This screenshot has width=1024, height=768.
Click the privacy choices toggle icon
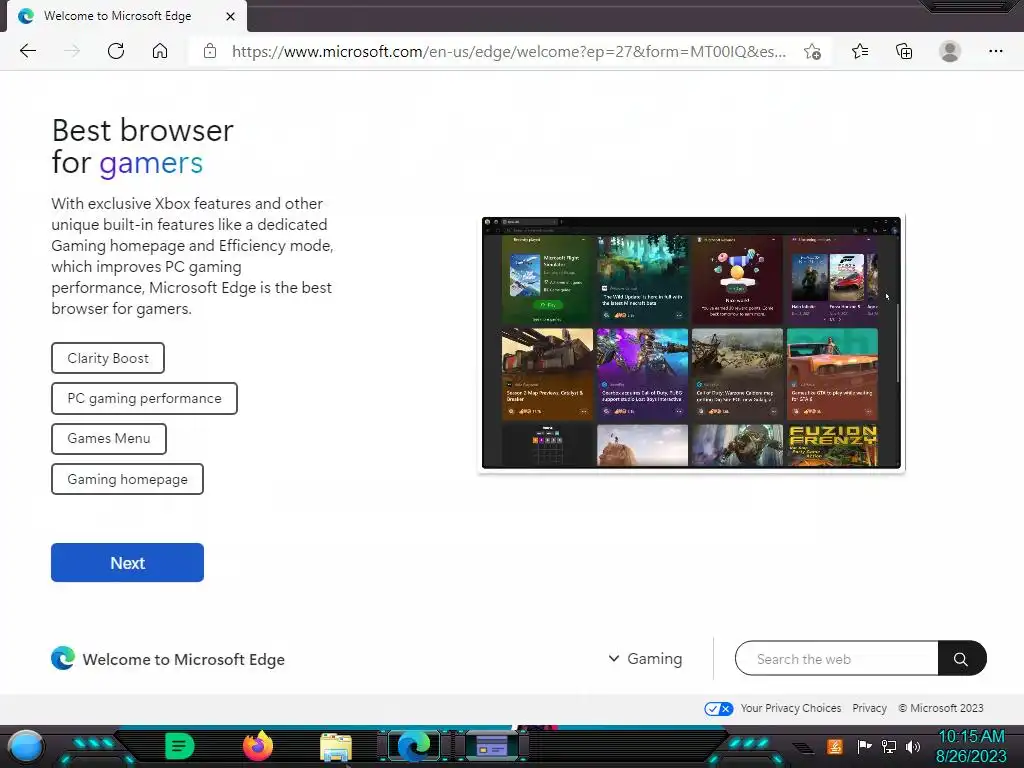pyautogui.click(x=718, y=709)
